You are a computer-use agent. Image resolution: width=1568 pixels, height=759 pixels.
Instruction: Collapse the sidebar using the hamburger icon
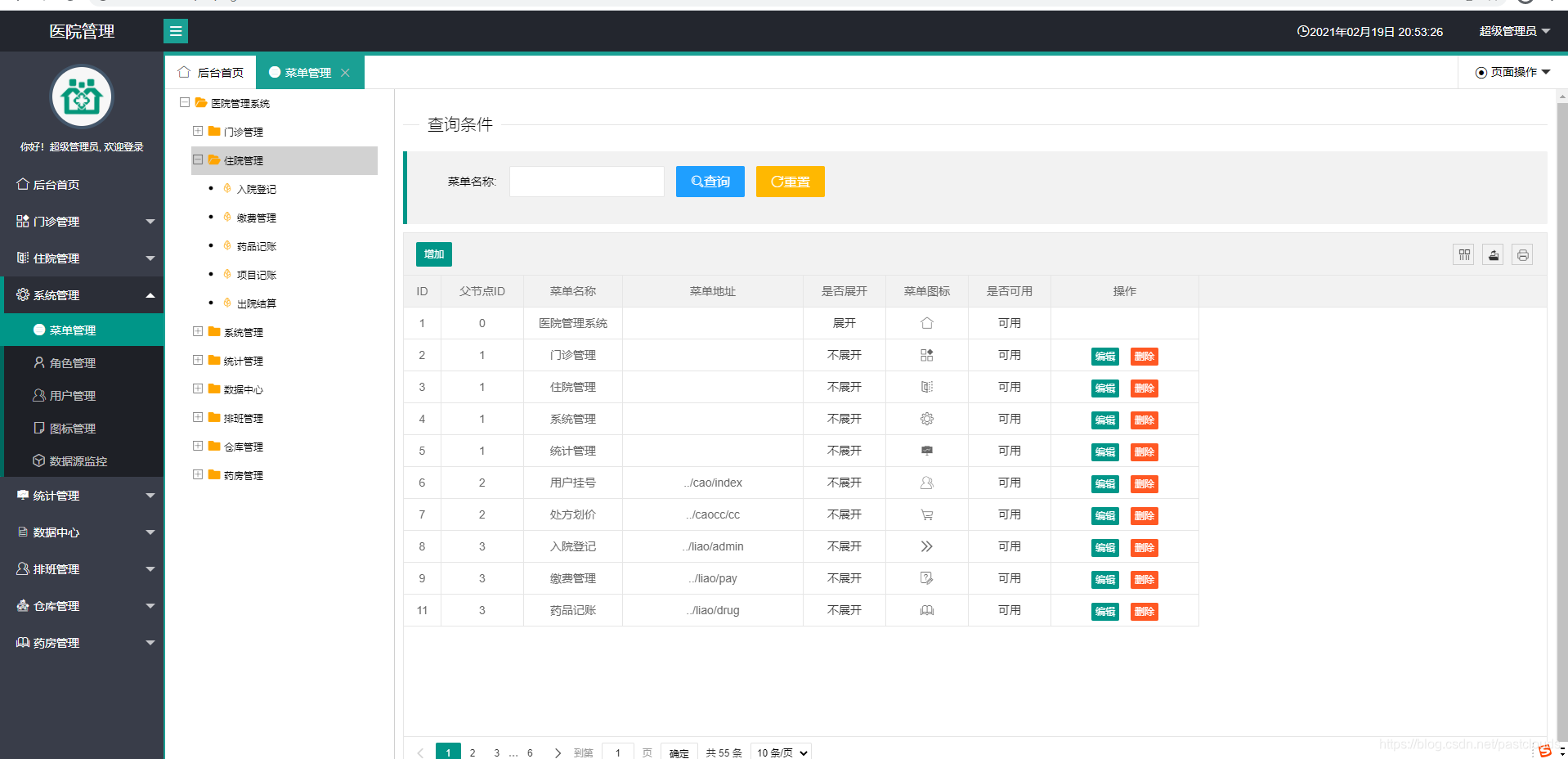click(x=175, y=30)
